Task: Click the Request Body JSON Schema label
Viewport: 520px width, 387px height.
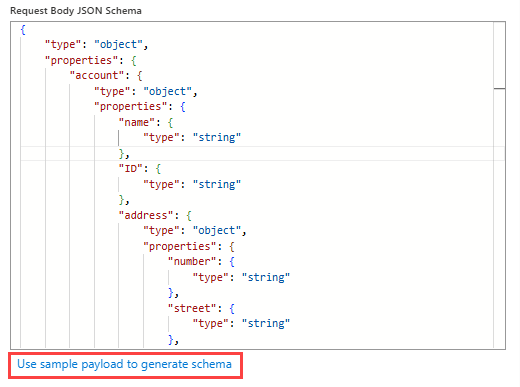Action: (76, 11)
